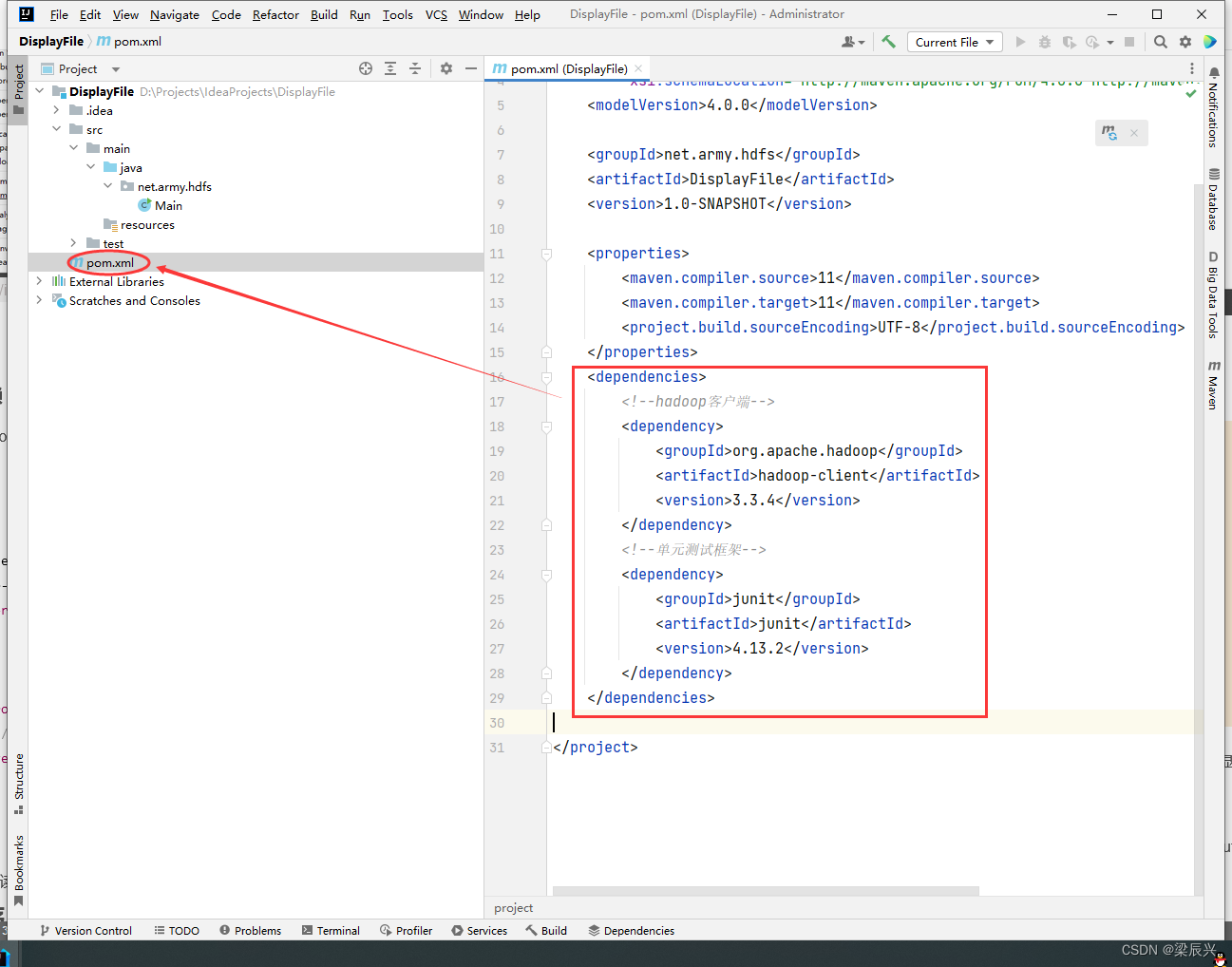
Task: Click the Profiler run icon in toolbar
Action: (x=1092, y=42)
